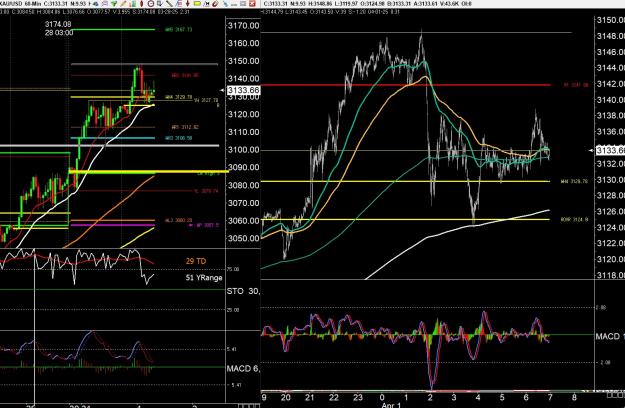This screenshot has height=408, width=625.
Task: Click the 'MACD 6,' label in left chart
Action: (x=243, y=369)
